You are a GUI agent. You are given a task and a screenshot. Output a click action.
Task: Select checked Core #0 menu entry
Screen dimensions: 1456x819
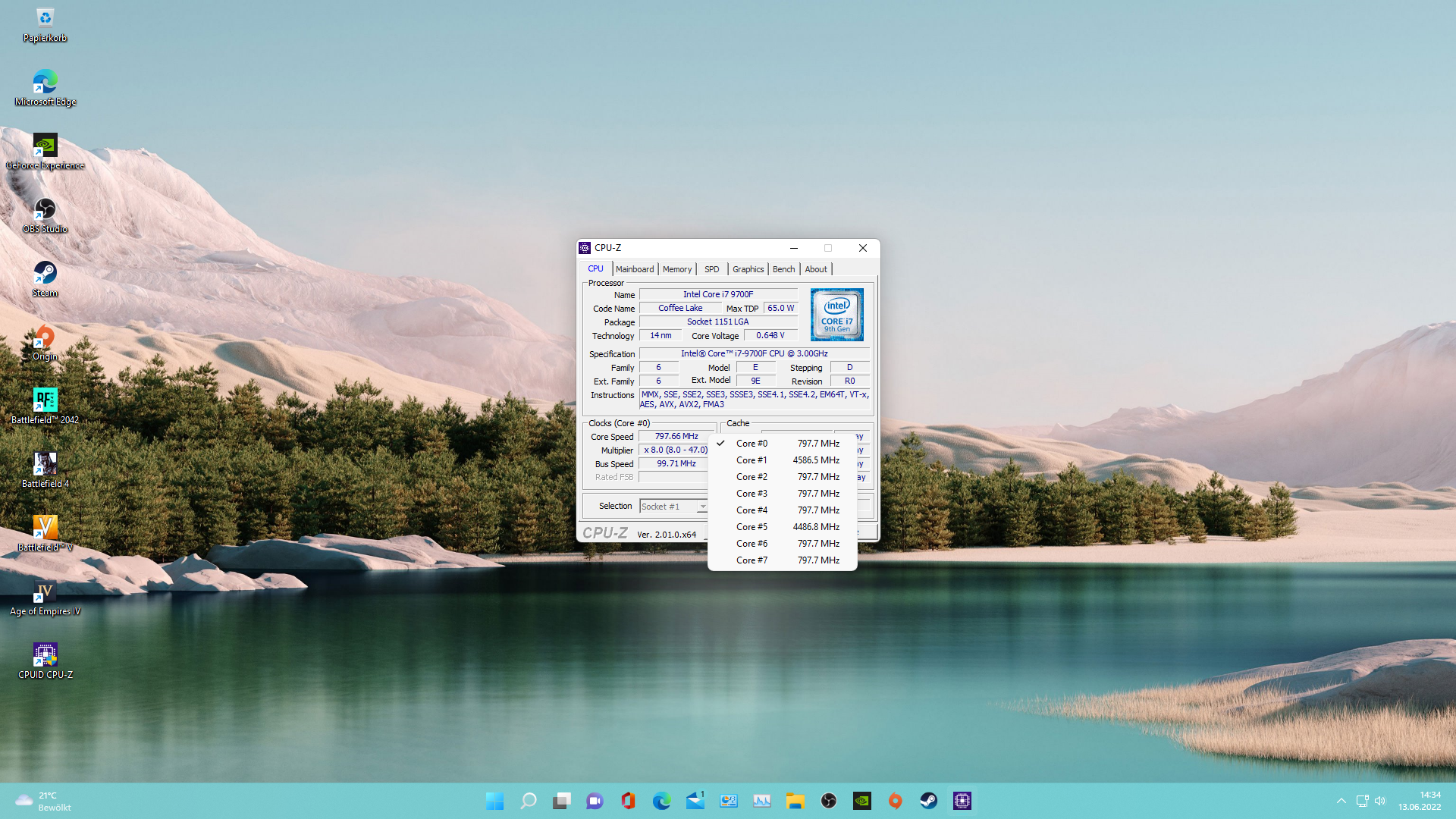pos(781,444)
